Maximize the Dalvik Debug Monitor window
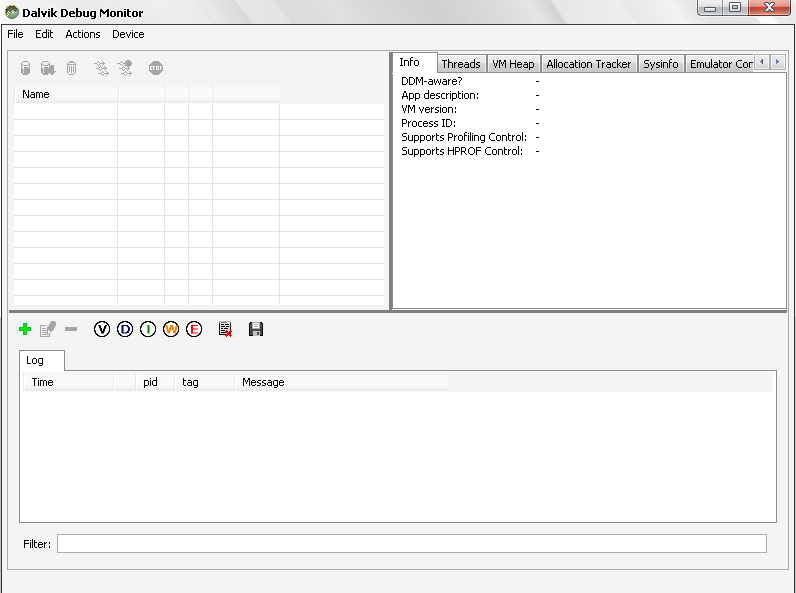Image resolution: width=796 pixels, height=593 pixels. pyautogui.click(x=735, y=8)
